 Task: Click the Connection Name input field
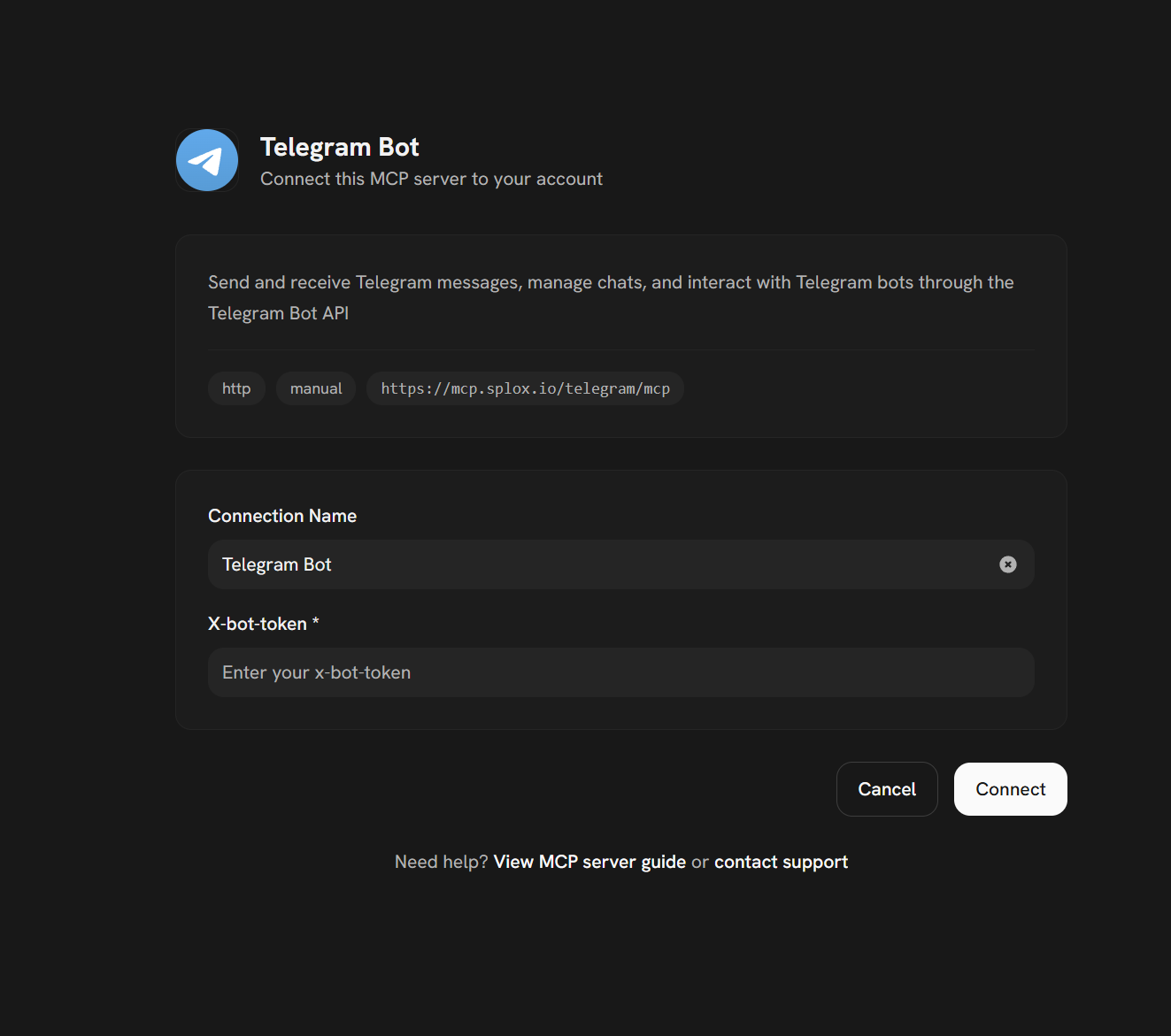pyautogui.click(x=620, y=564)
